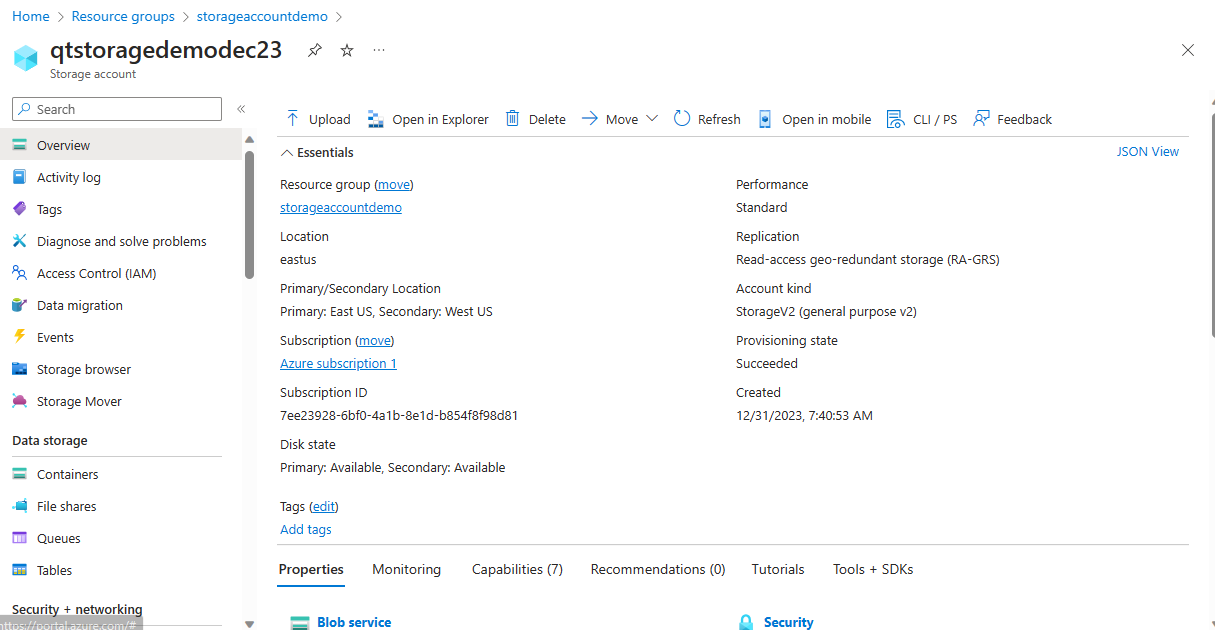Open storageaccountdemo breadcrumb link

coord(262,17)
